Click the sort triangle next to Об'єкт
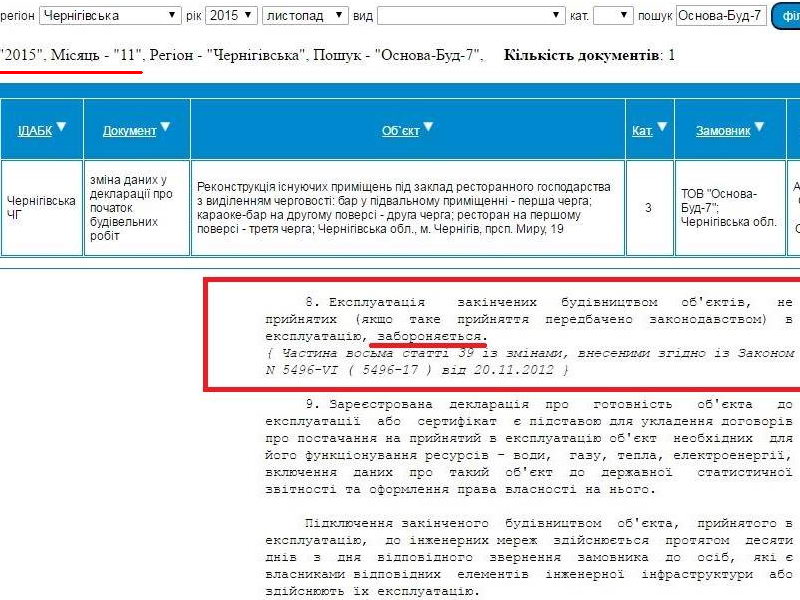Screen dimensions: 800x600 [x=428, y=126]
